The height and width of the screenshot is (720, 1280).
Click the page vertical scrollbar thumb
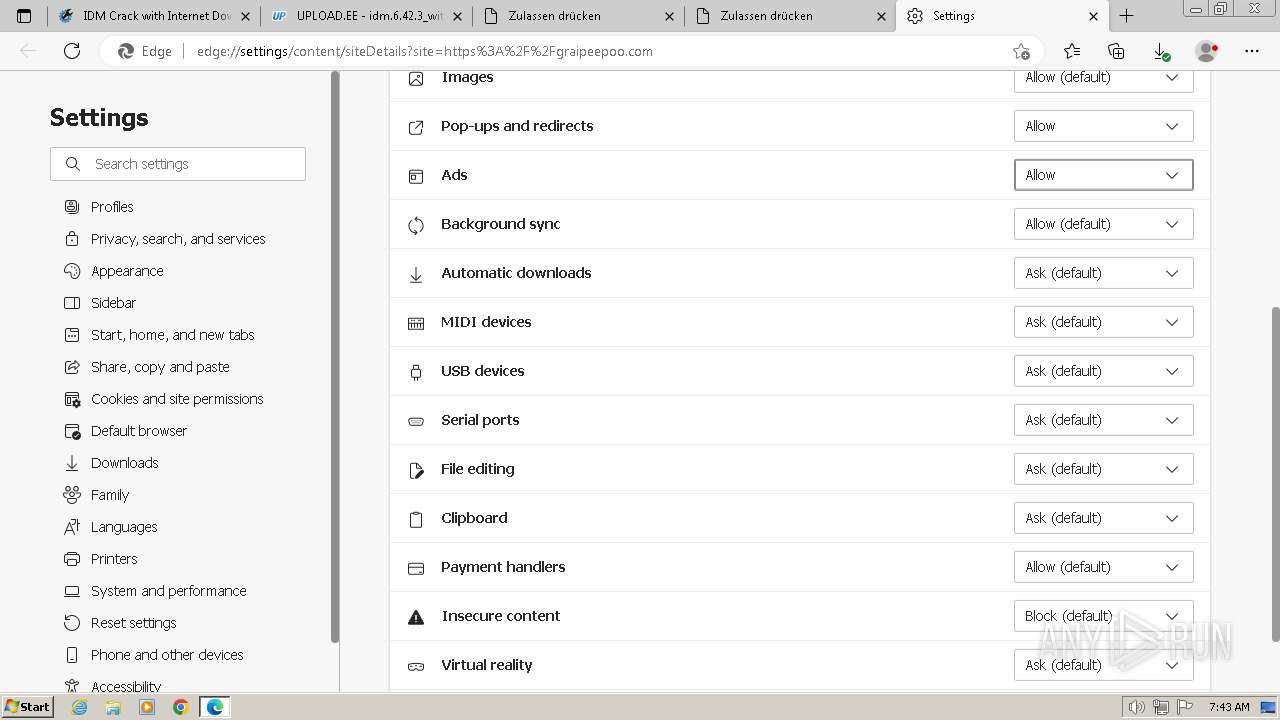coord(1275,474)
